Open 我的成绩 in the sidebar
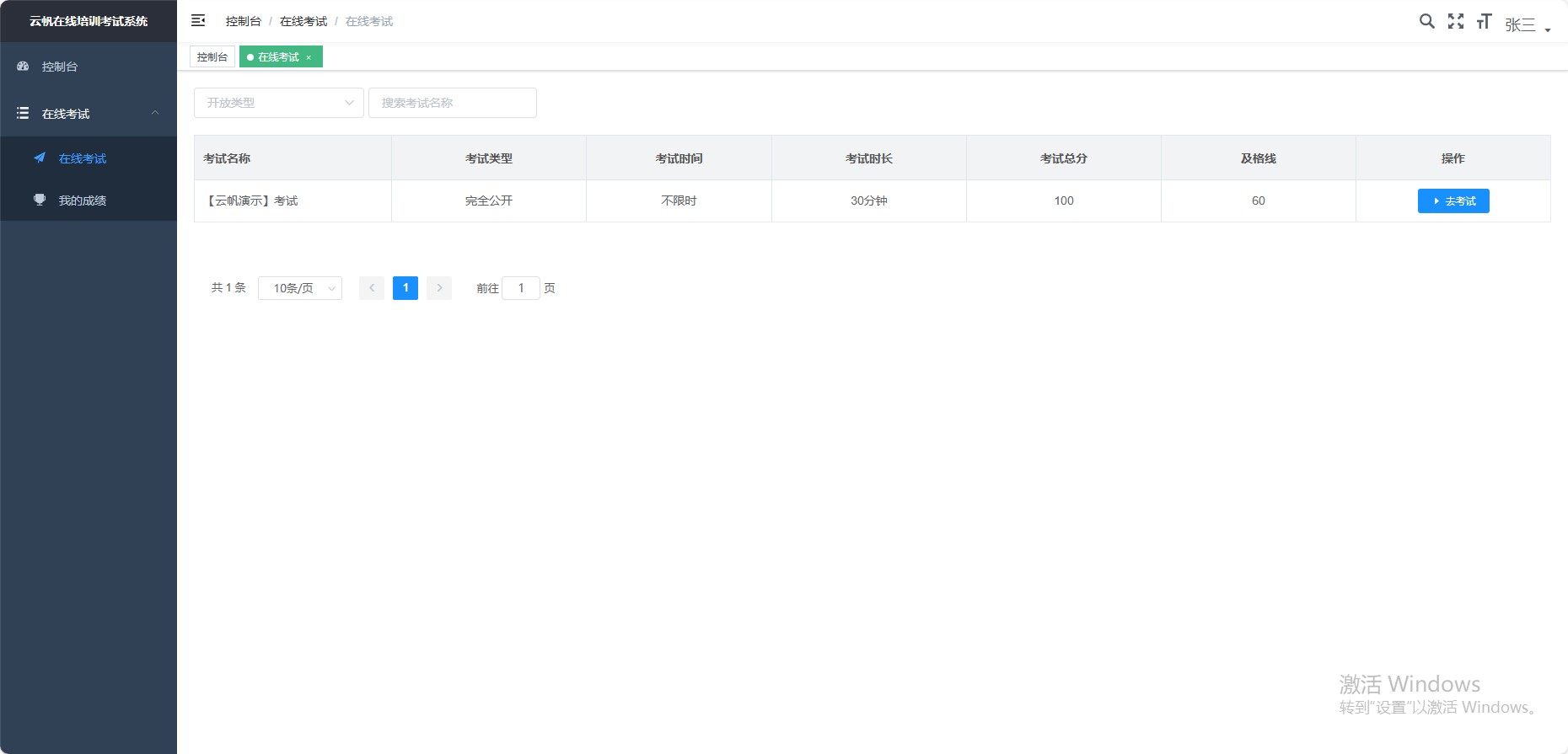Screen dimensions: 1568x754 tap(89, 201)
